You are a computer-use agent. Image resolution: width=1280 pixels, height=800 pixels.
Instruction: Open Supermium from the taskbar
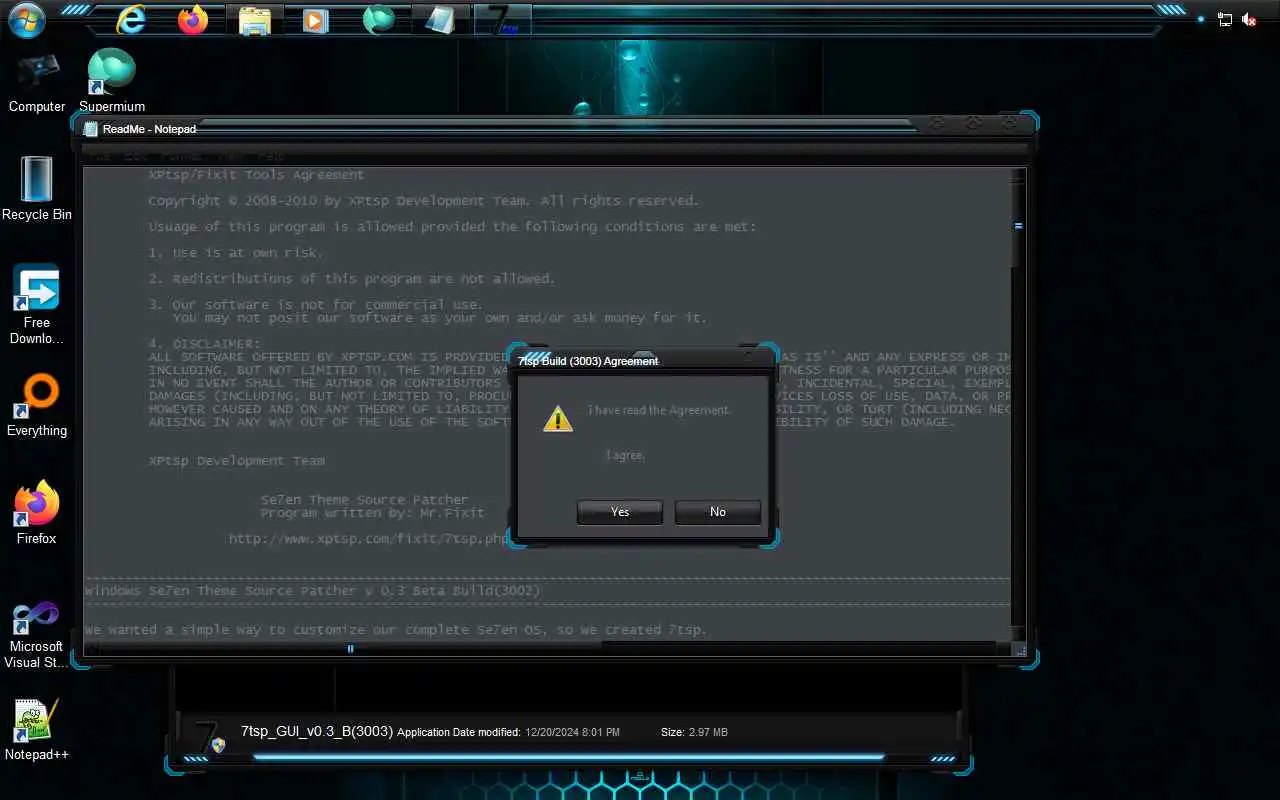tap(378, 19)
